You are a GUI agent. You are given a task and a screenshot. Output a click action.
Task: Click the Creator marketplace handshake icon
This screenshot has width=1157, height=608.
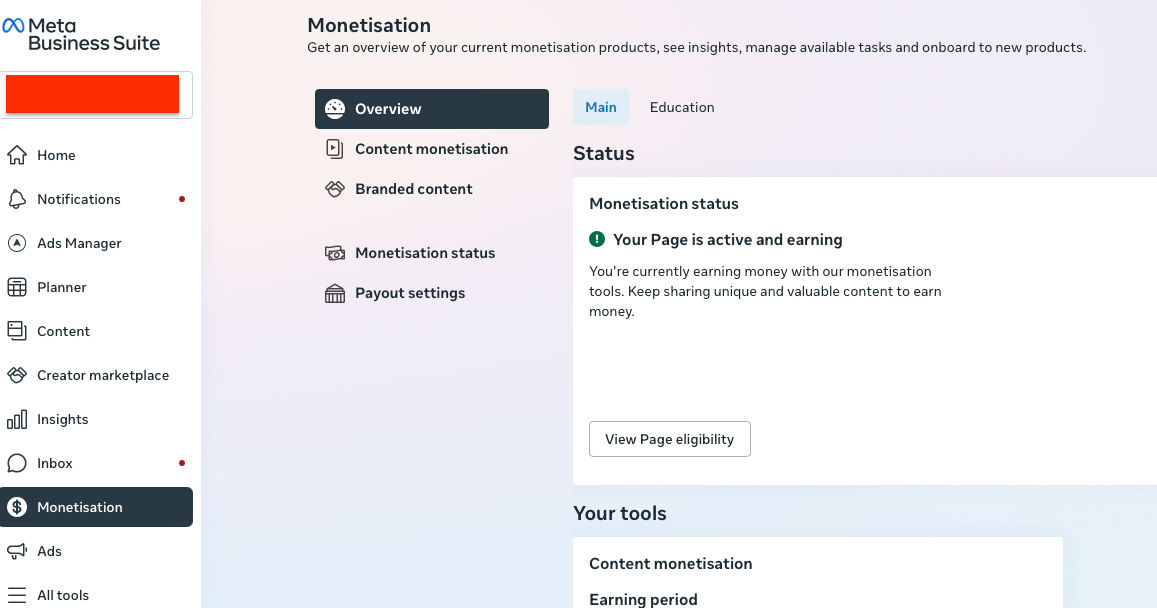click(17, 375)
